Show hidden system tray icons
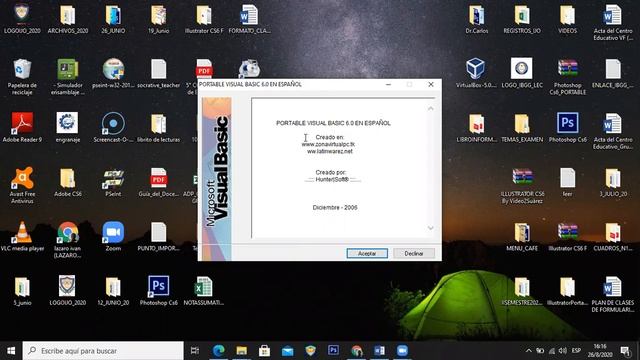 (529, 351)
